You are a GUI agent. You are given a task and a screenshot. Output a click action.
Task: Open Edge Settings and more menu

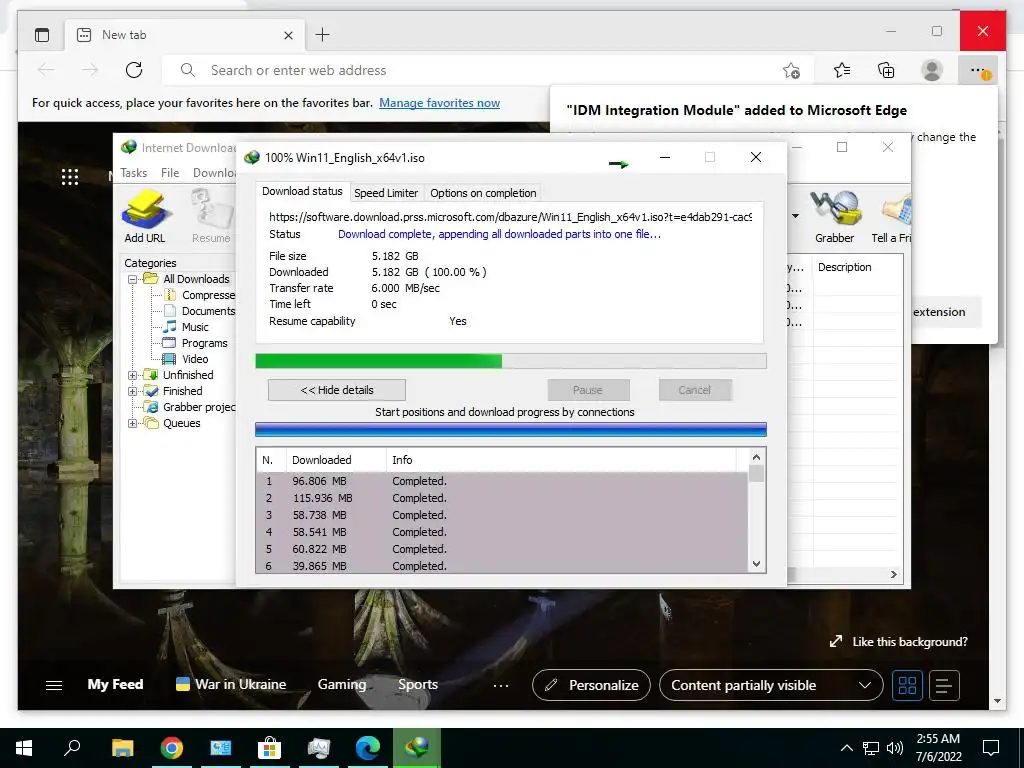point(978,70)
